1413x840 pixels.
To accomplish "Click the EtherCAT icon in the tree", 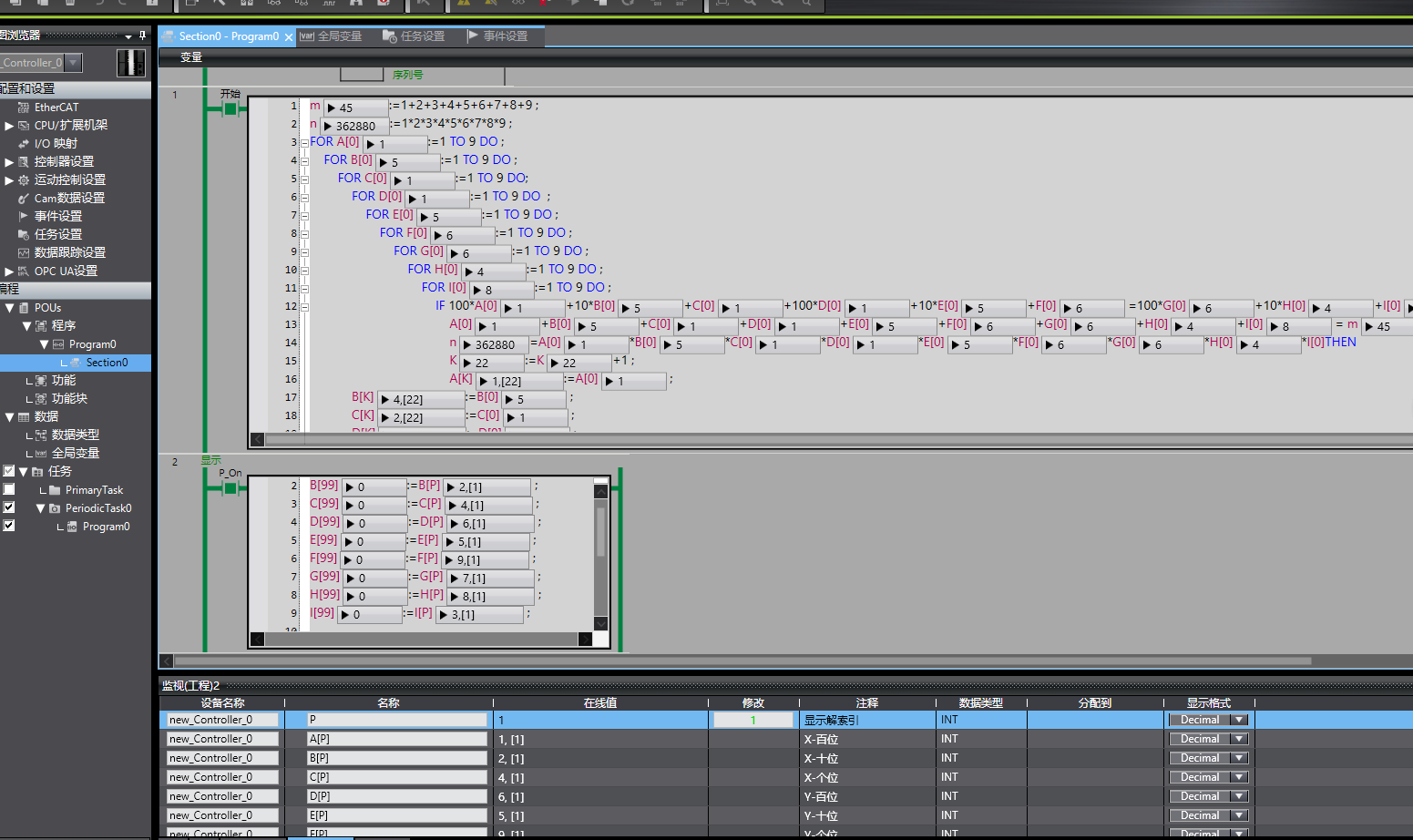I will (x=24, y=108).
